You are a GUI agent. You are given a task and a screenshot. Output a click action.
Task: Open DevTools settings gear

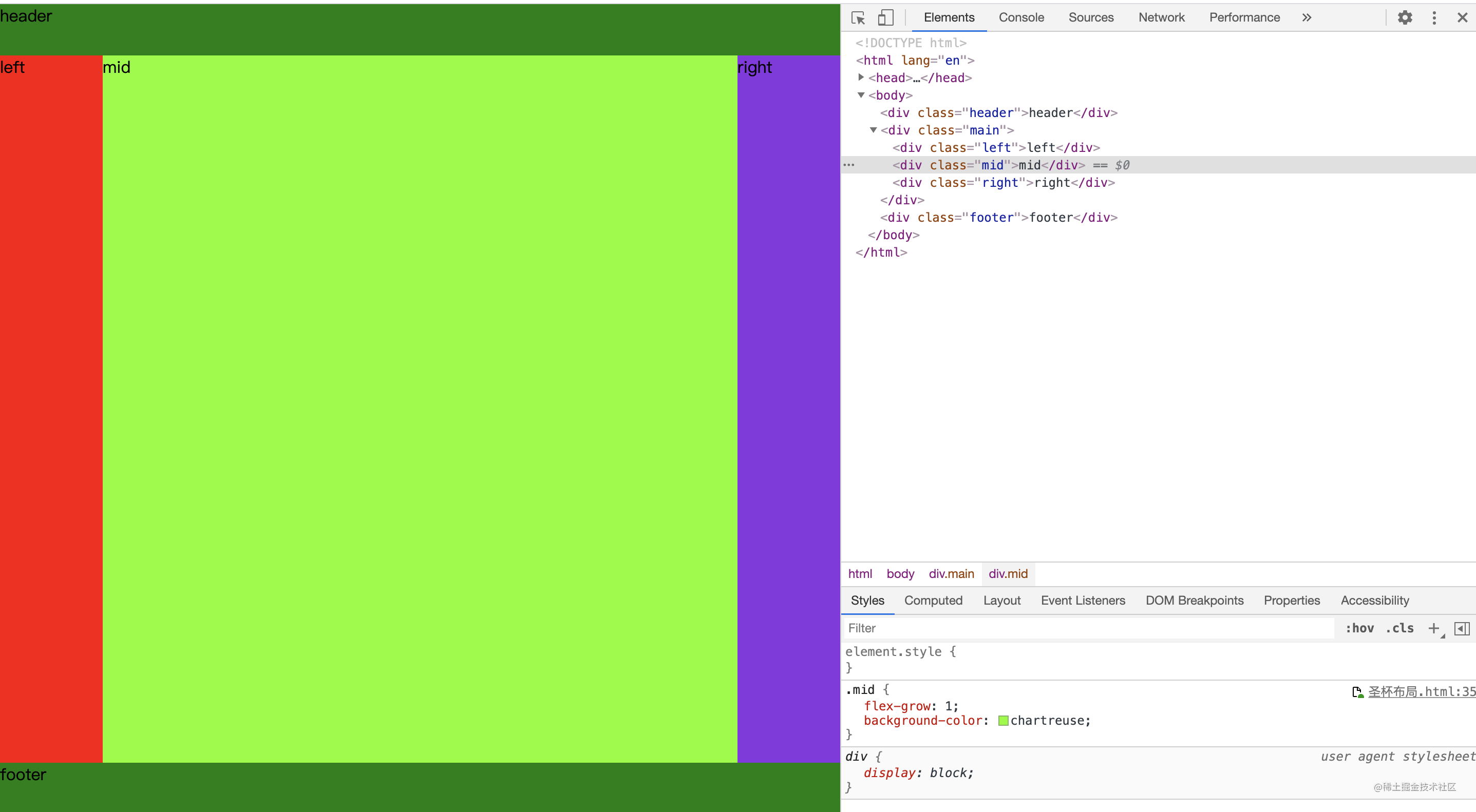point(1405,18)
